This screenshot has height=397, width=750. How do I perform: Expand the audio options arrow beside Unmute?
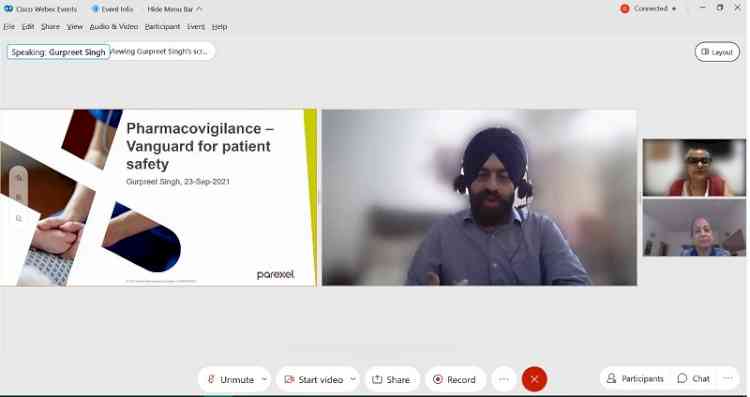click(x=264, y=379)
